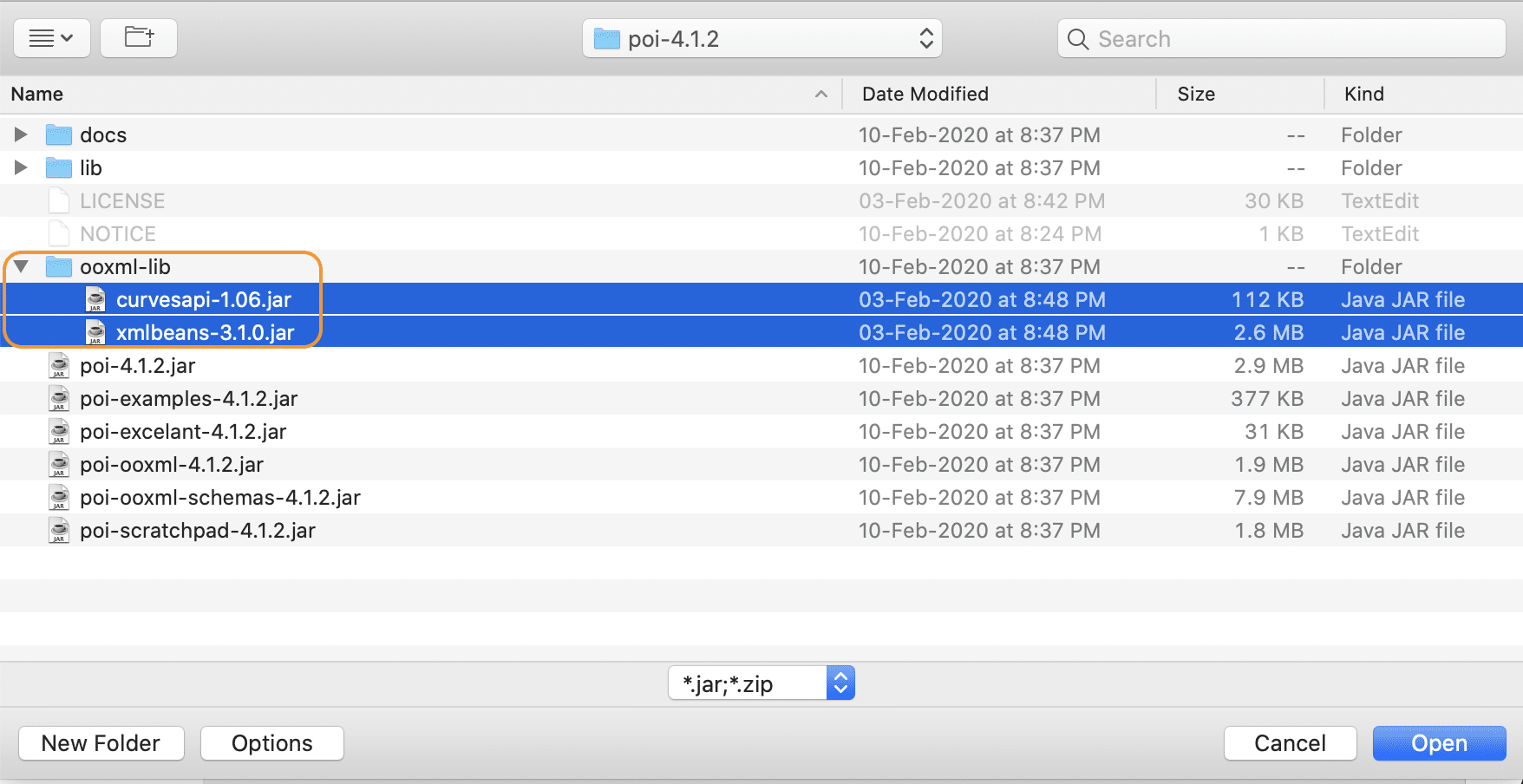1523x784 pixels.
Task: Expand the docs disclosure triangle
Action: 20,134
